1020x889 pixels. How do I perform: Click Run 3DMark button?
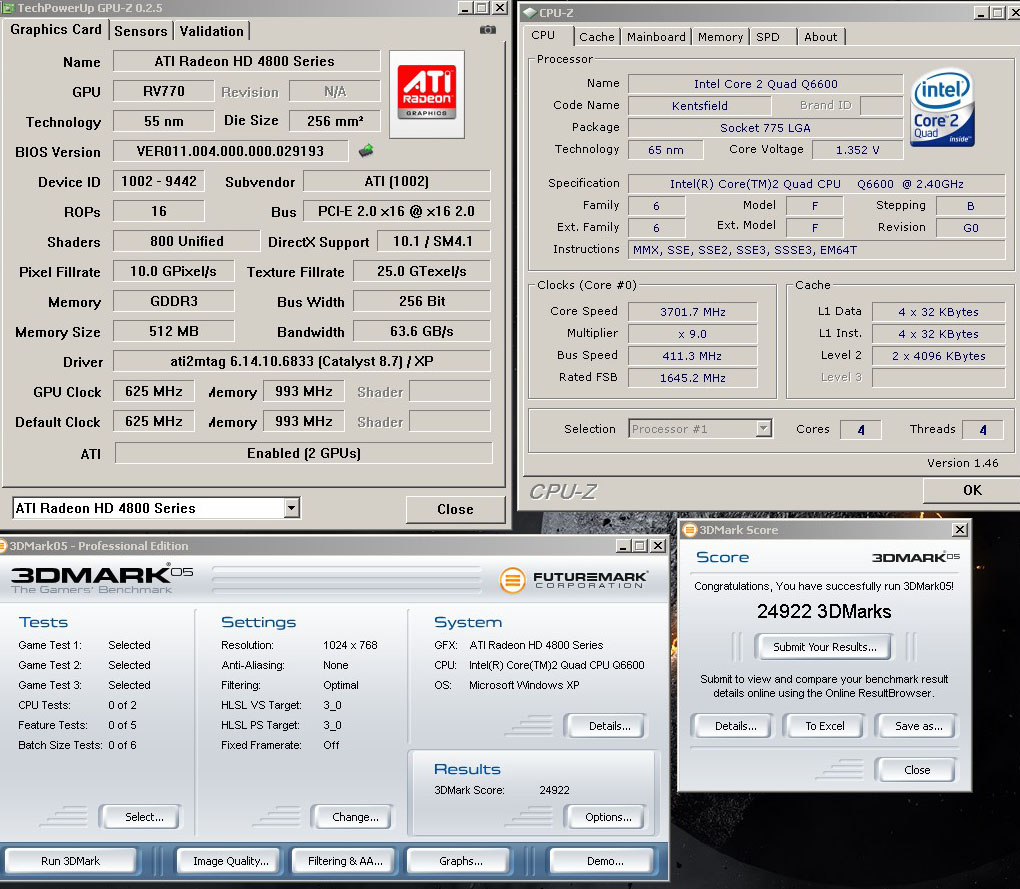(70, 861)
